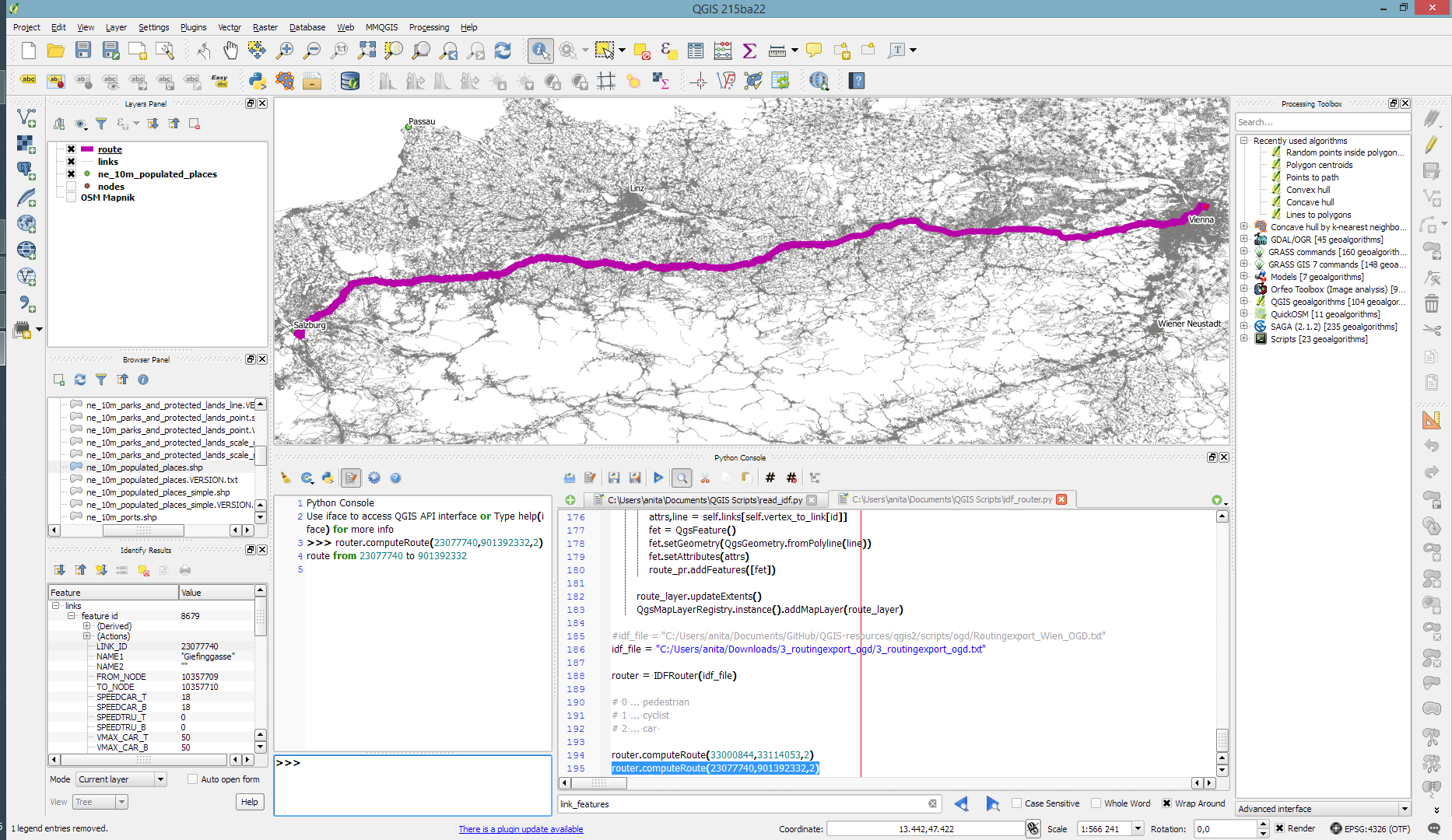The image size is (1452, 840).
Task: Click the Pan Map hand tool
Action: click(230, 51)
